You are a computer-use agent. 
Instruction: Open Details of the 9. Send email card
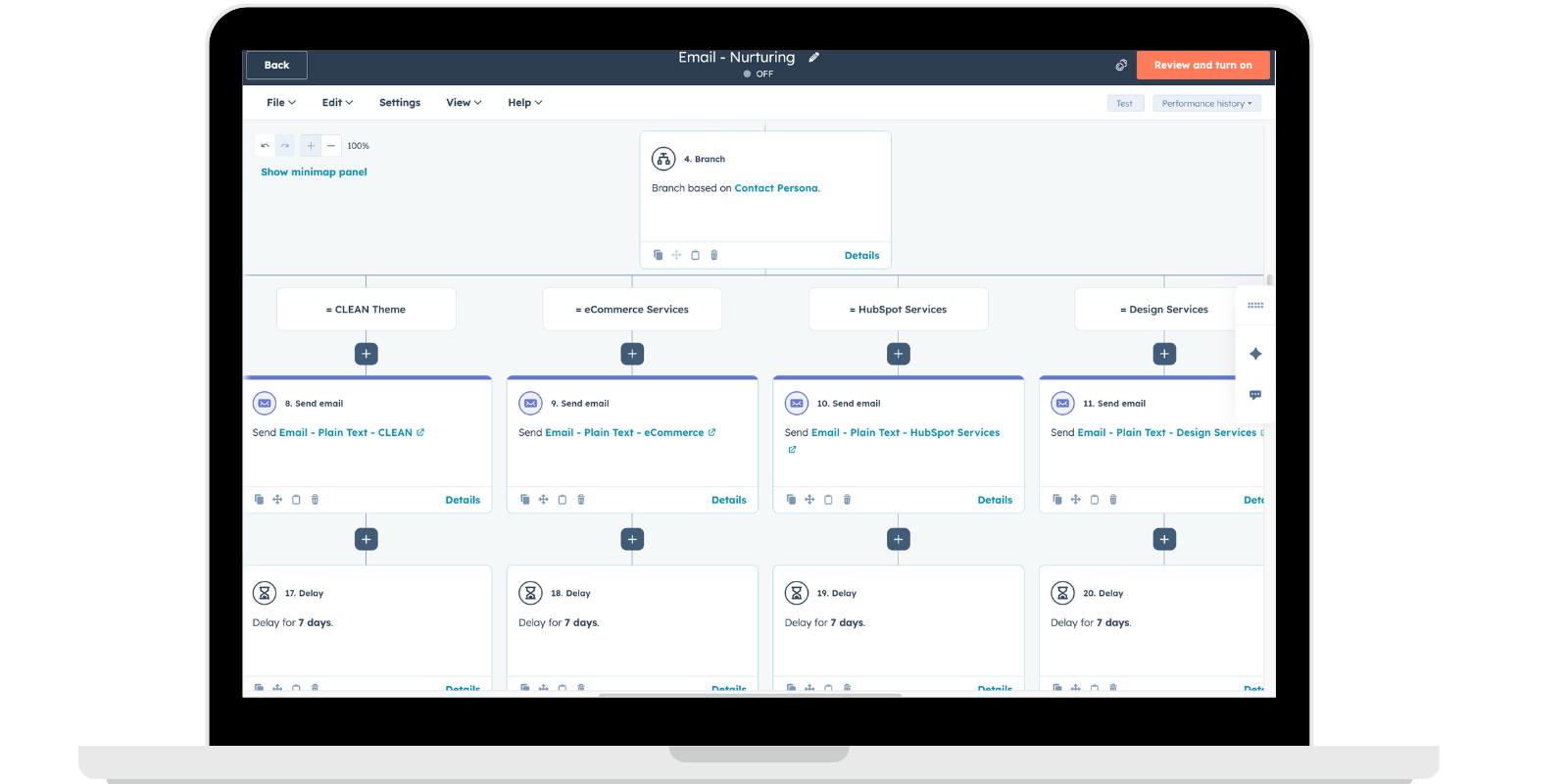coord(729,500)
